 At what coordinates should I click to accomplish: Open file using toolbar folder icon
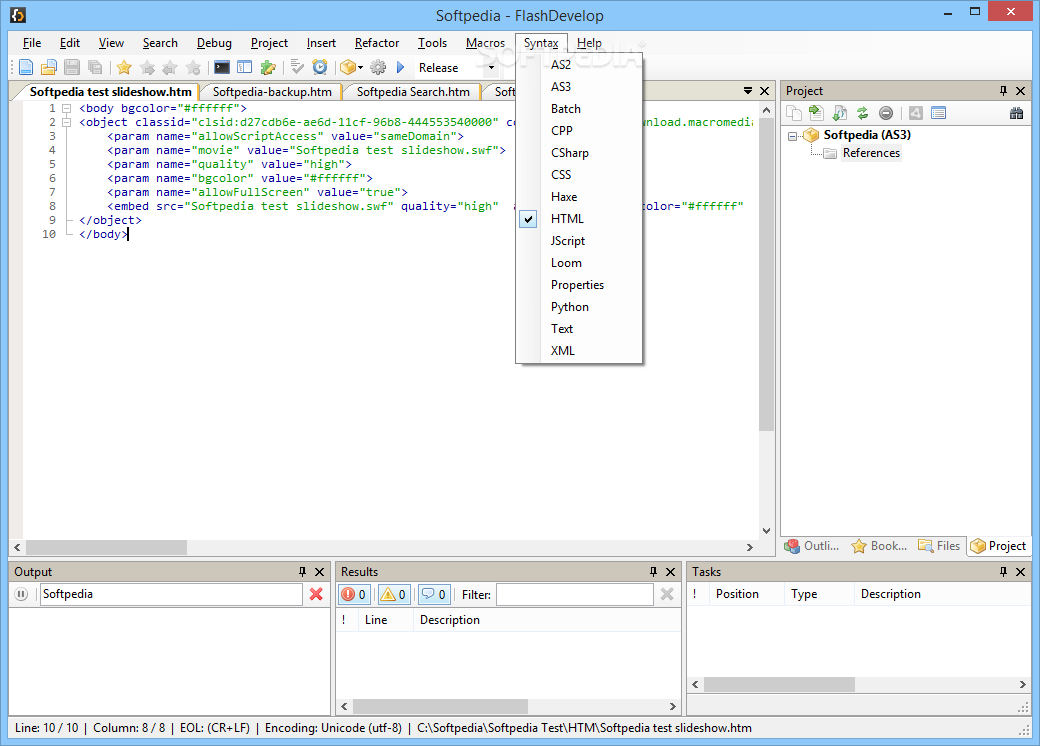[x=49, y=67]
